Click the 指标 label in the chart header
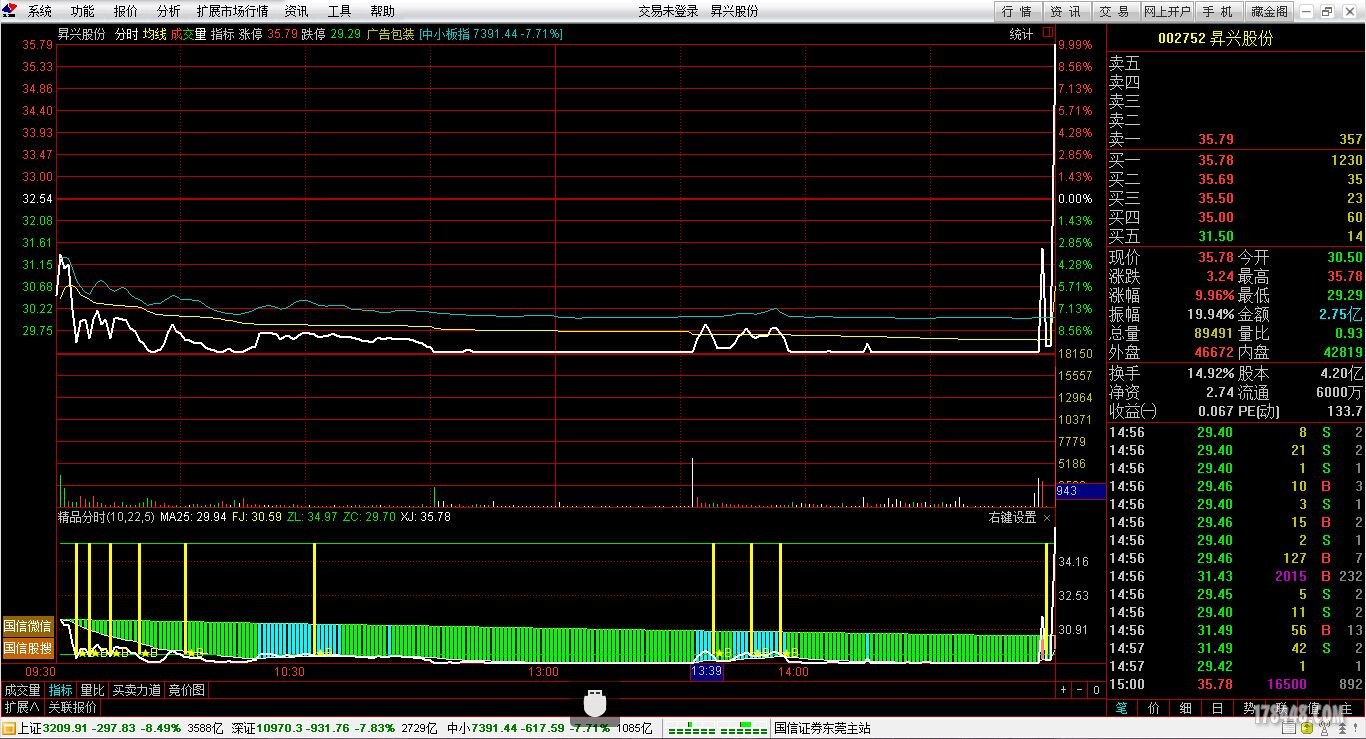The width and height of the screenshot is (1366, 739). (x=222, y=33)
